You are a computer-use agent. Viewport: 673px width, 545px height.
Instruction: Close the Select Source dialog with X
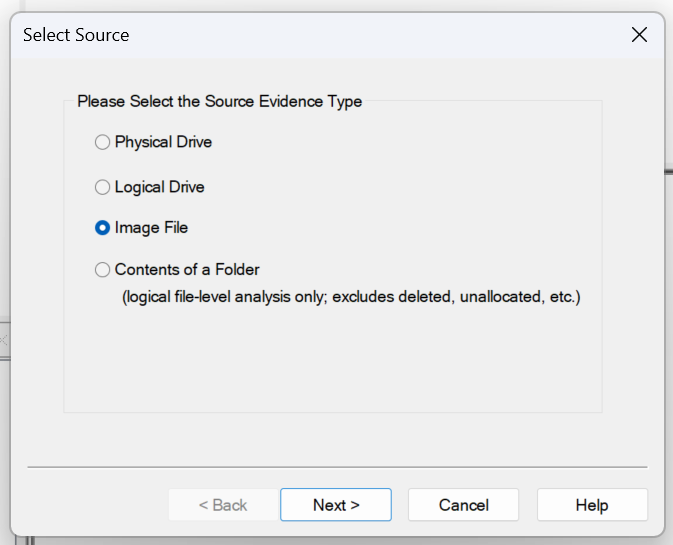tap(640, 35)
